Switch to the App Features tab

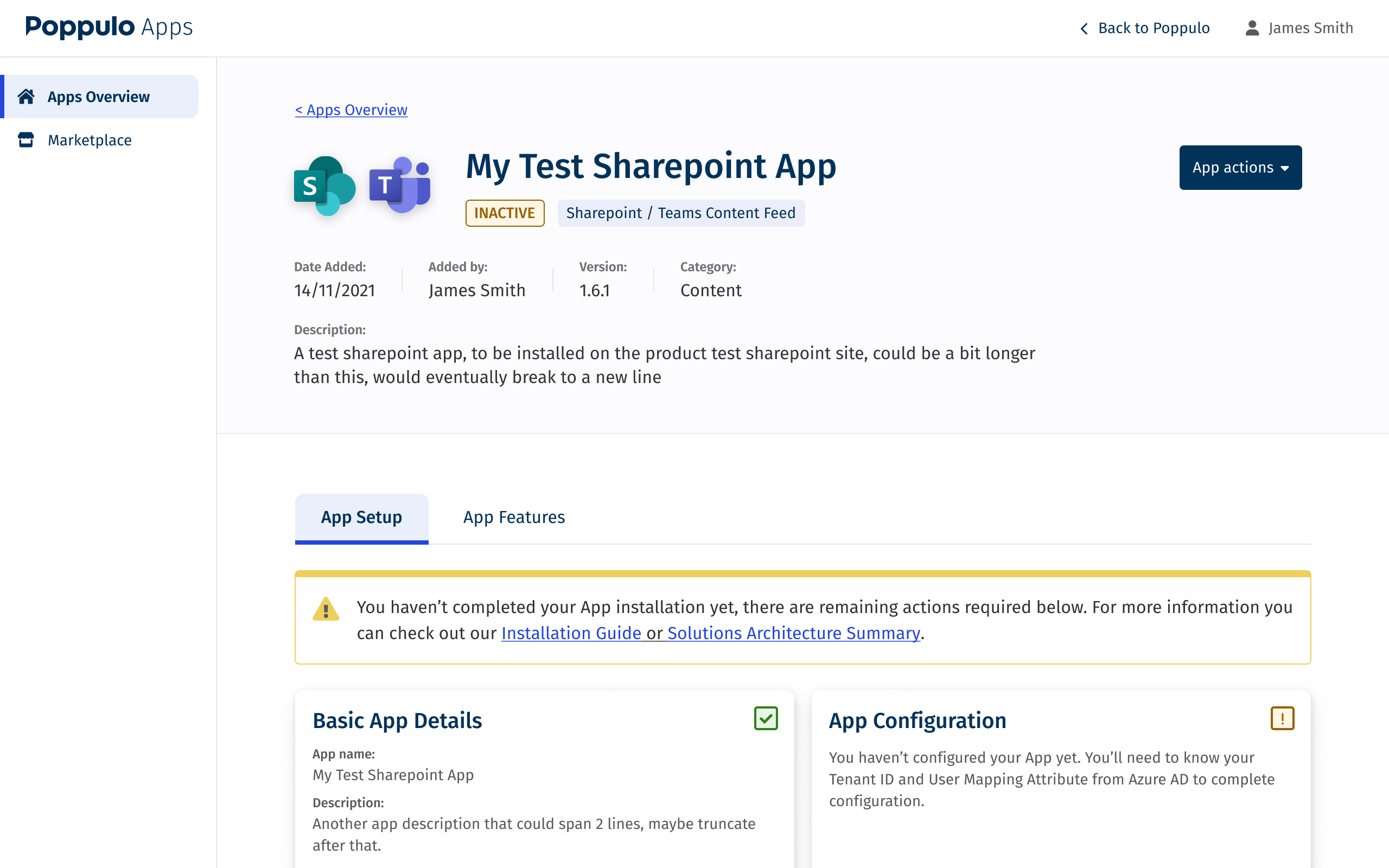pyautogui.click(x=514, y=517)
